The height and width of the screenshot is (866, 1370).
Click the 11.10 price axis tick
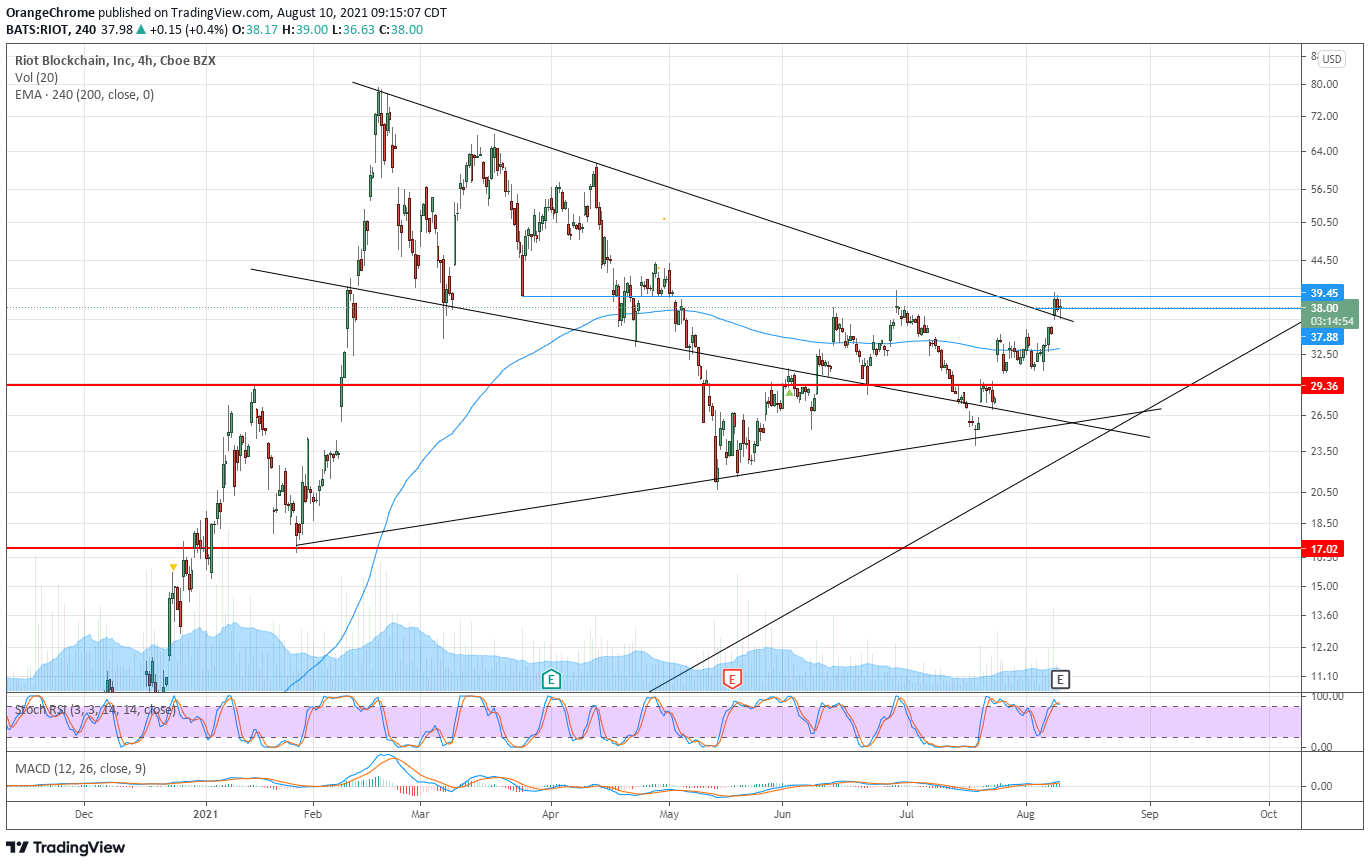coord(1324,677)
